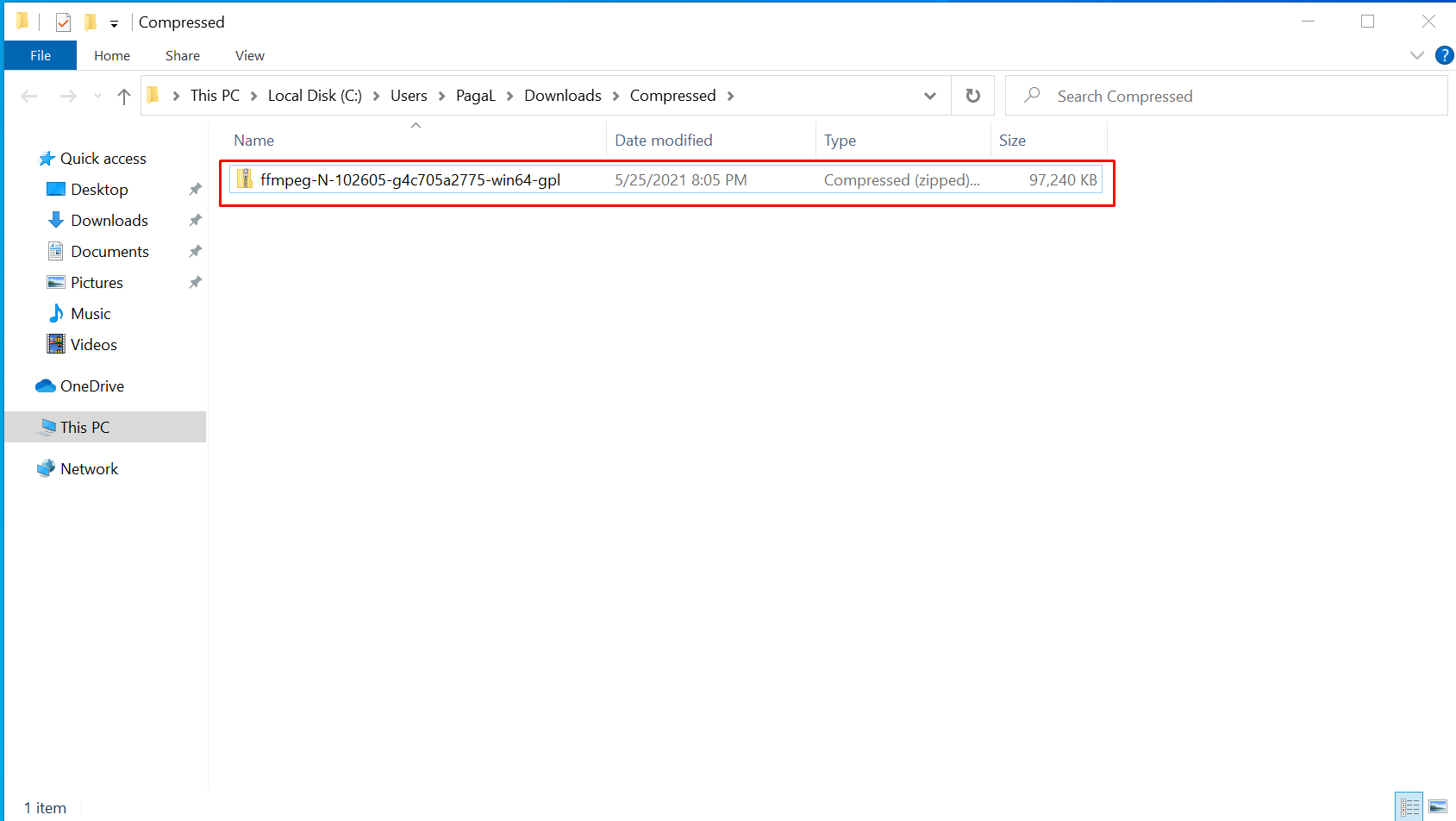Viewport: 1456px width, 821px height.
Task: Open the File menu
Action: [41, 55]
